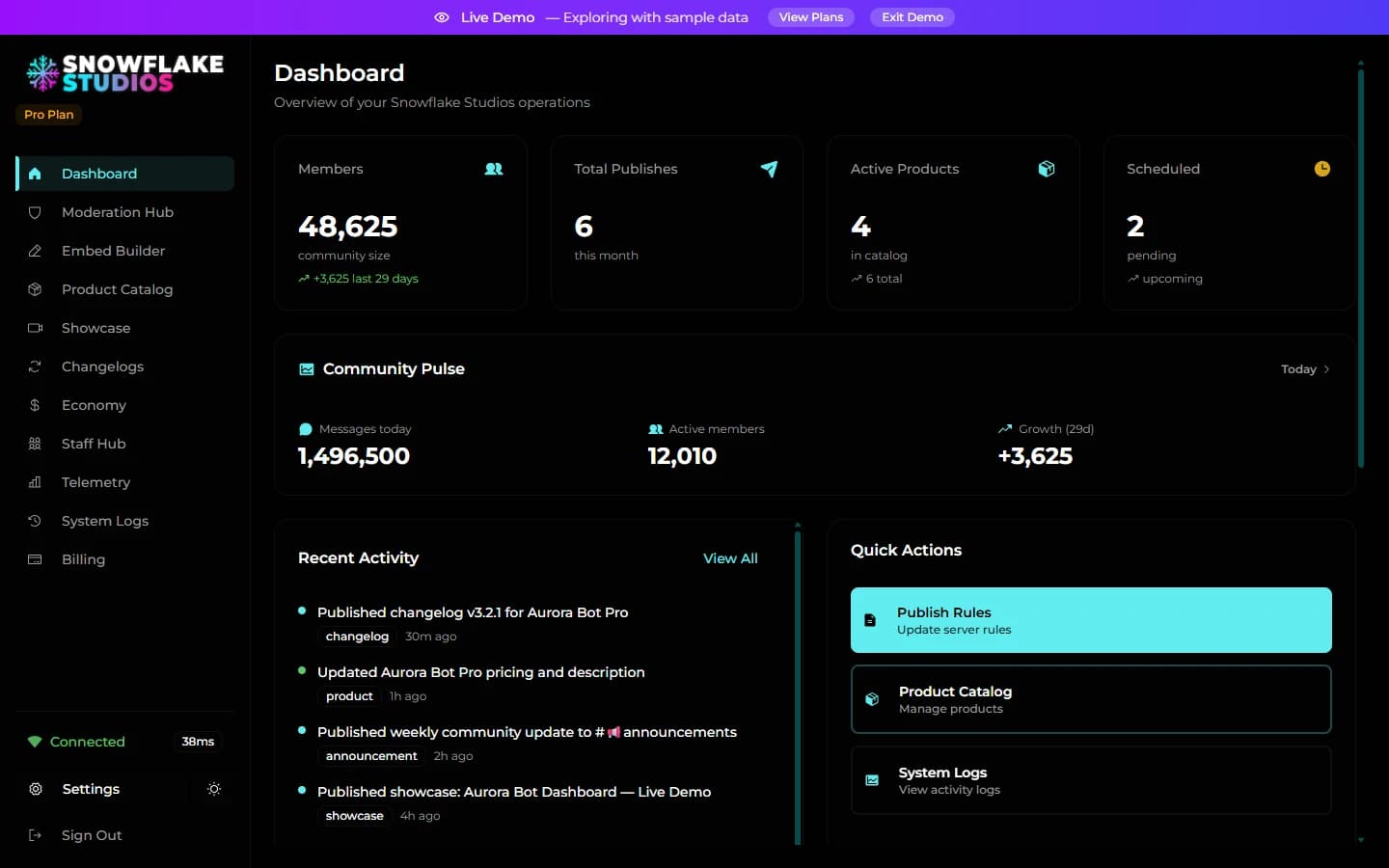This screenshot has height=868, width=1389.
Task: Click the 'changelog' activity tag
Action: pos(357,637)
